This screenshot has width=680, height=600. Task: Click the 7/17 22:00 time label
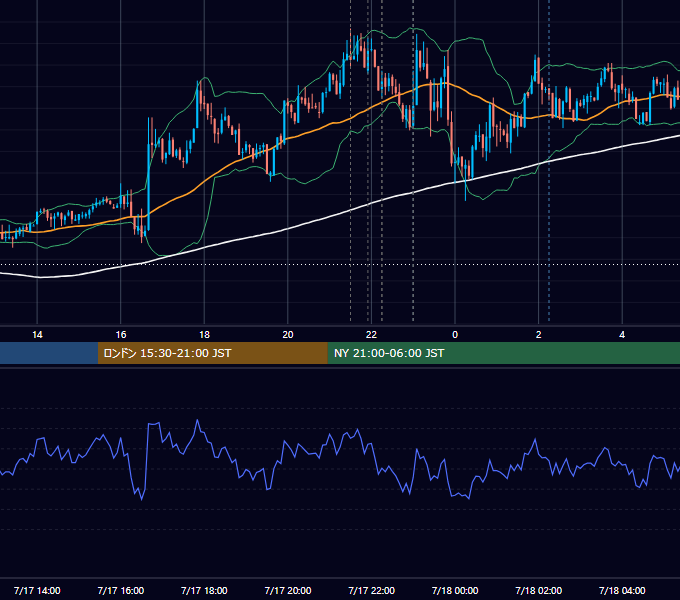(x=372, y=590)
